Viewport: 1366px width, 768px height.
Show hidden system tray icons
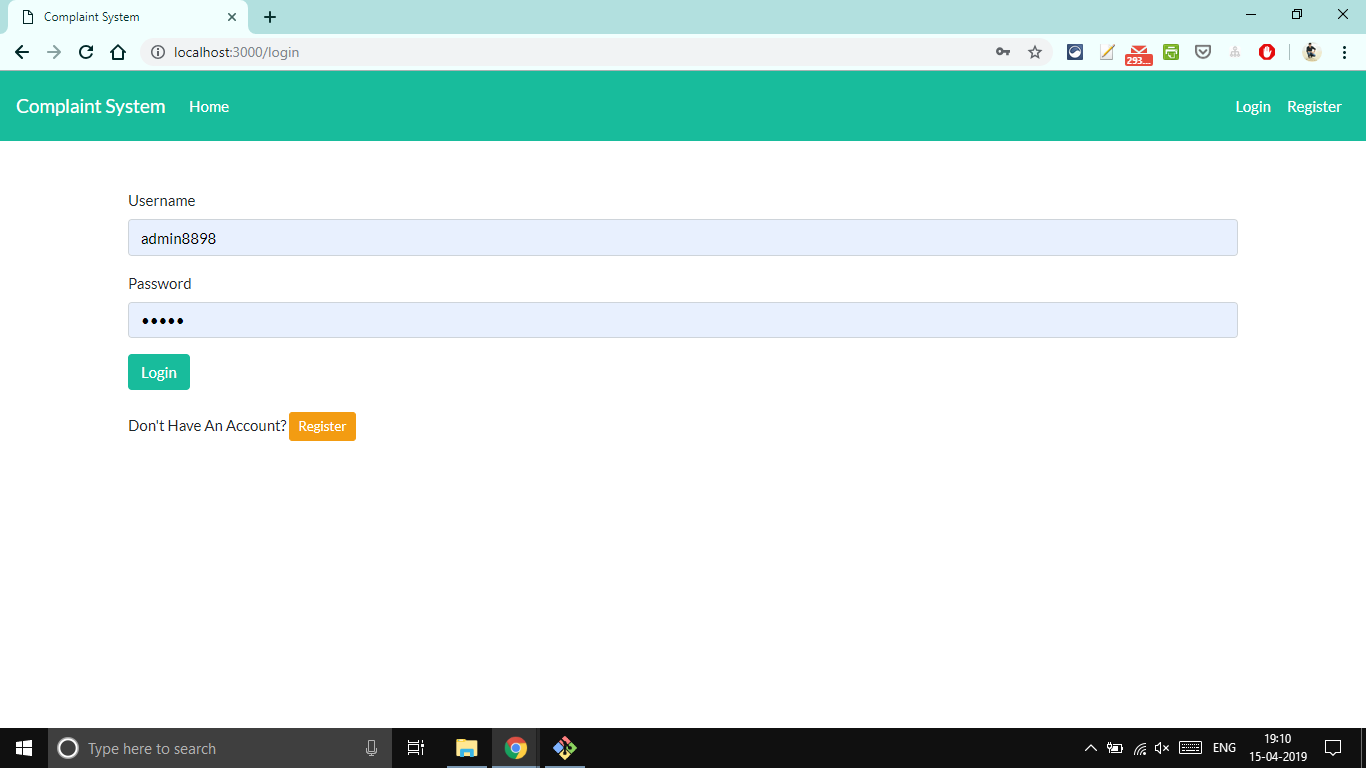pos(1091,748)
